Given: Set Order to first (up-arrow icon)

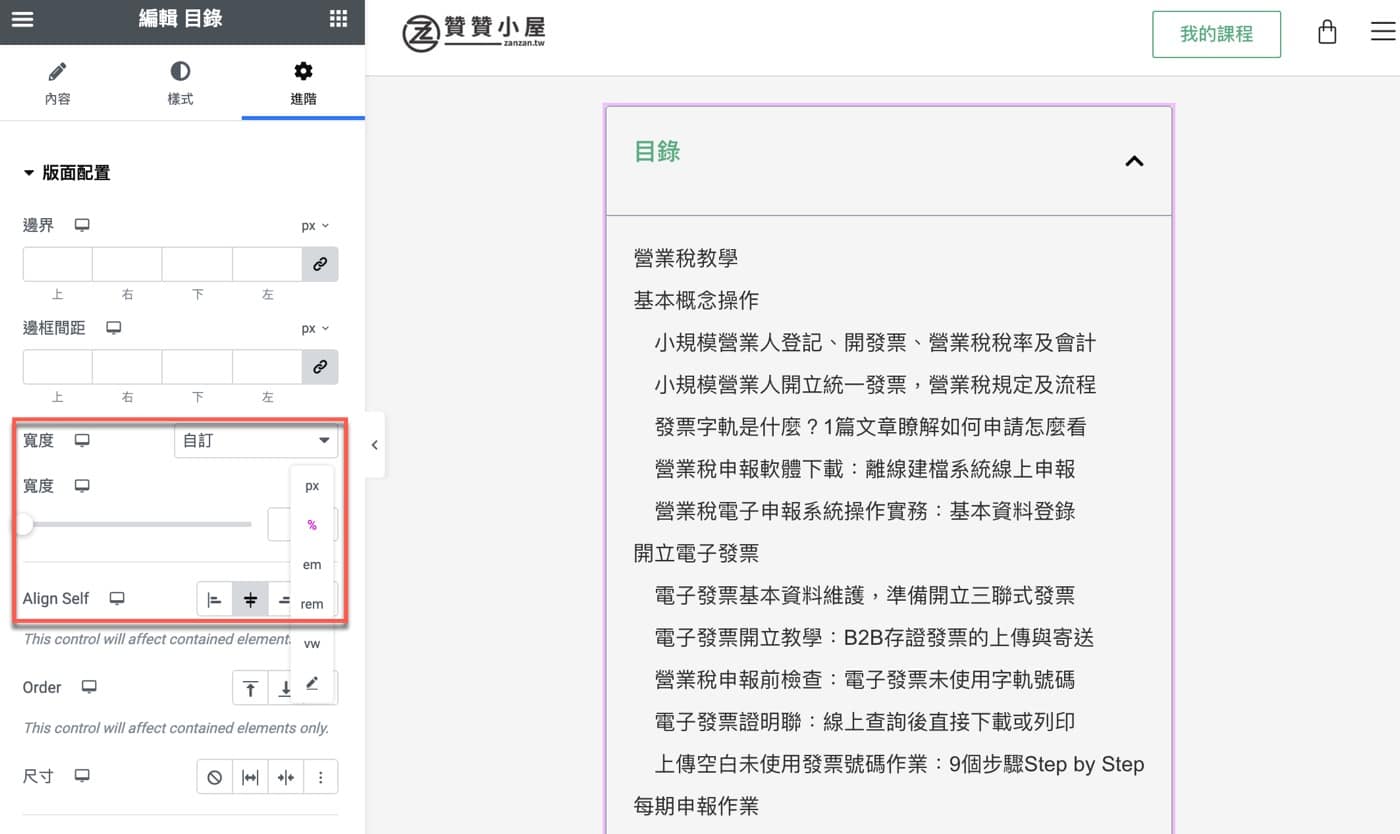Looking at the screenshot, I should coord(250,688).
